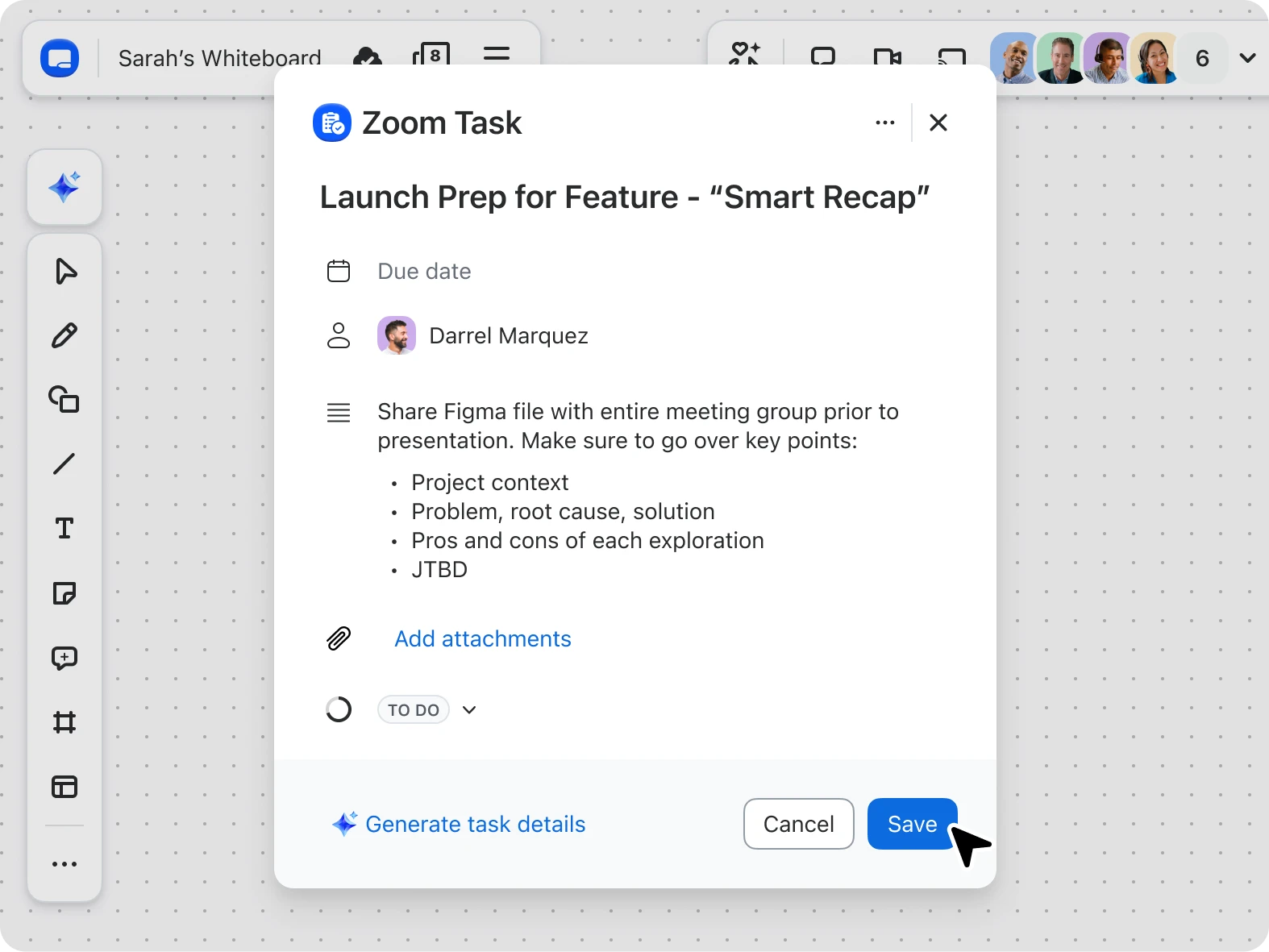Expand the participants chevron dropdown
Screen dimensions: 1269x952
(x=1247, y=58)
